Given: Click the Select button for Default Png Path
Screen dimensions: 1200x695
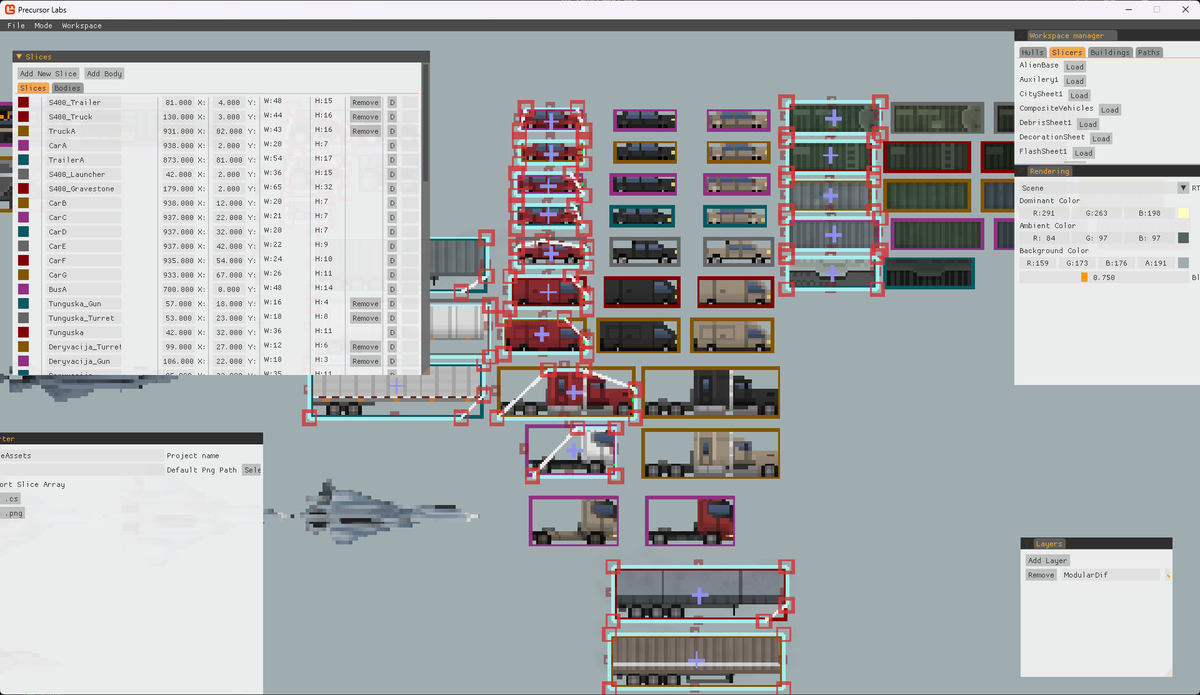Looking at the screenshot, I should [252, 470].
